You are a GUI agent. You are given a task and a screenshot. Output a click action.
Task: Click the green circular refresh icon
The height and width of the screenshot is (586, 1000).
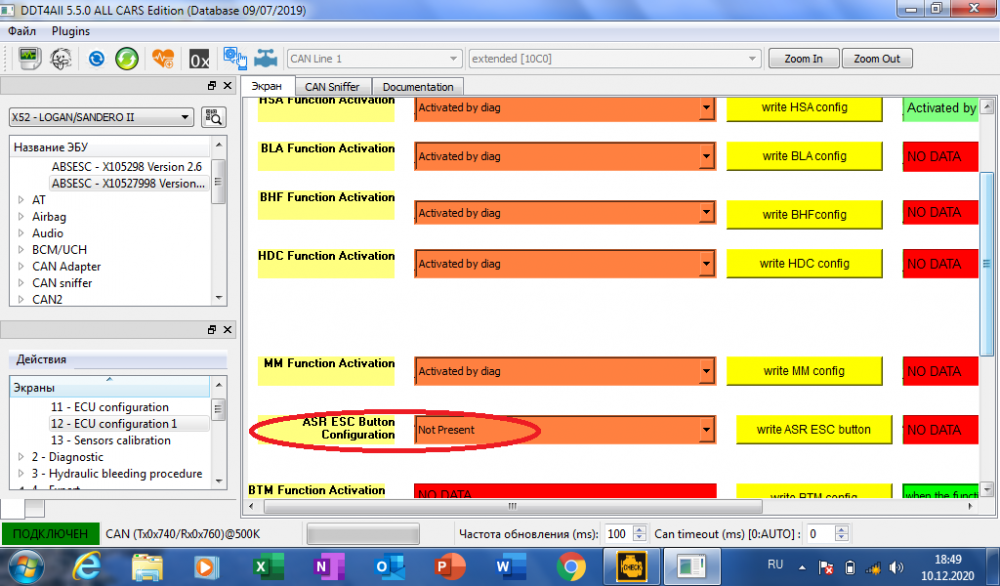pyautogui.click(x=127, y=59)
